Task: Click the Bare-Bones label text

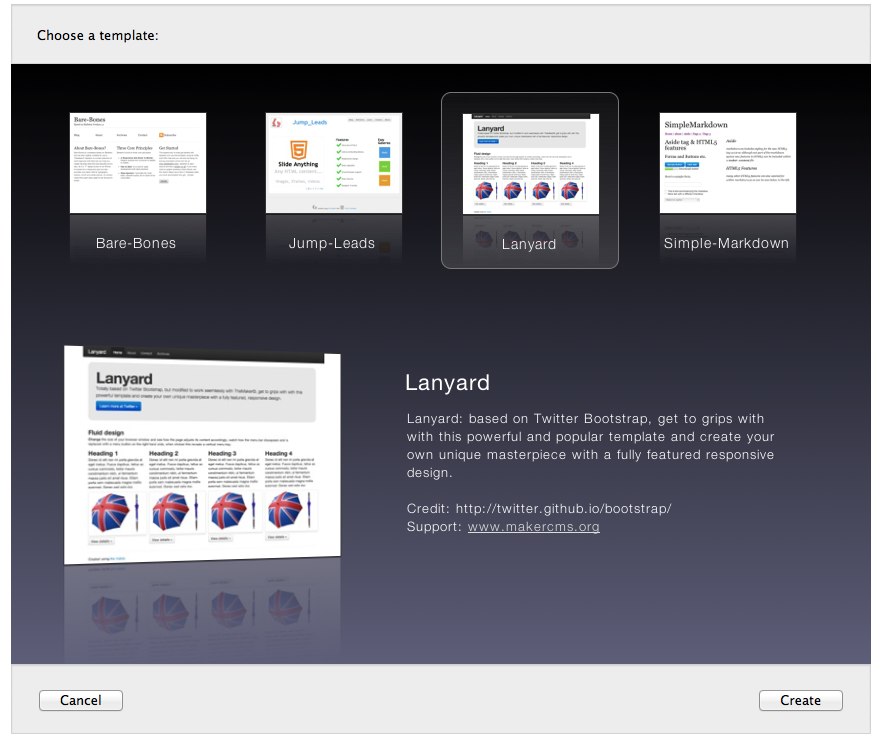Action: click(136, 243)
